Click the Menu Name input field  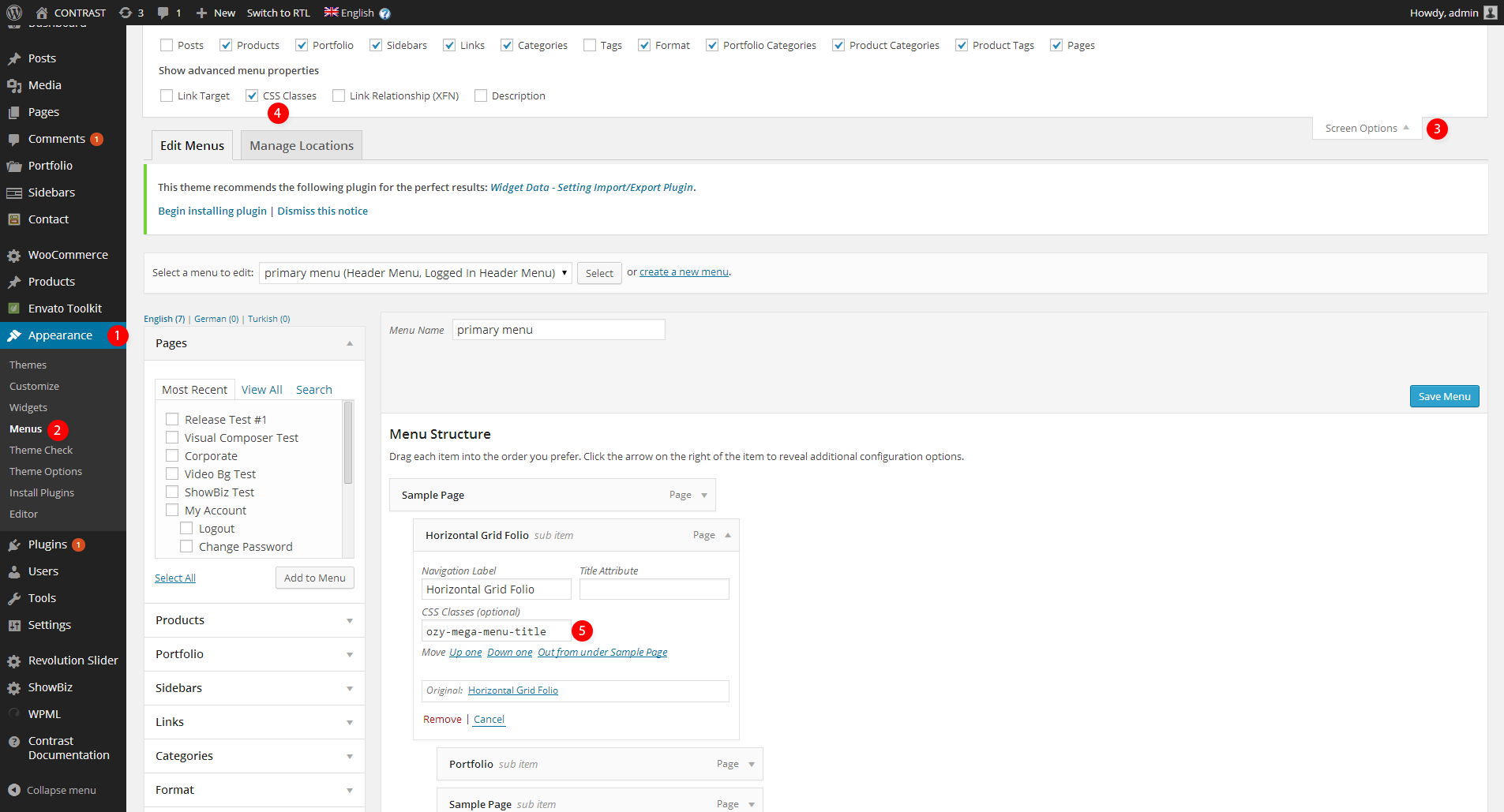click(x=558, y=330)
